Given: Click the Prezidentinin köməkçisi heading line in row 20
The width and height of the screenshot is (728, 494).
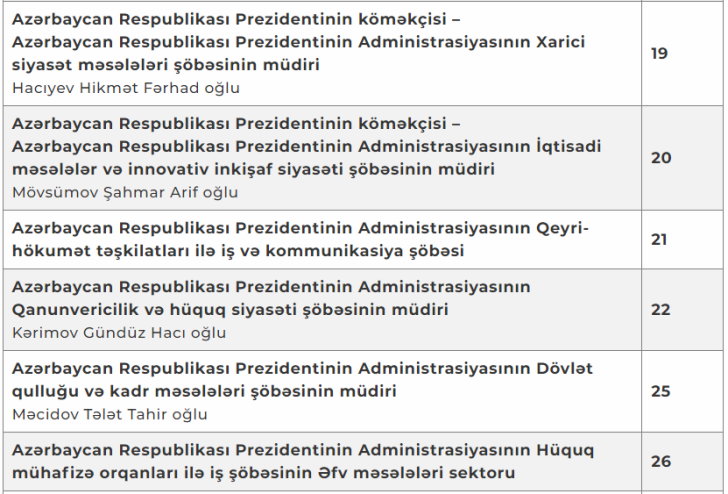Looking at the screenshot, I should (235, 123).
